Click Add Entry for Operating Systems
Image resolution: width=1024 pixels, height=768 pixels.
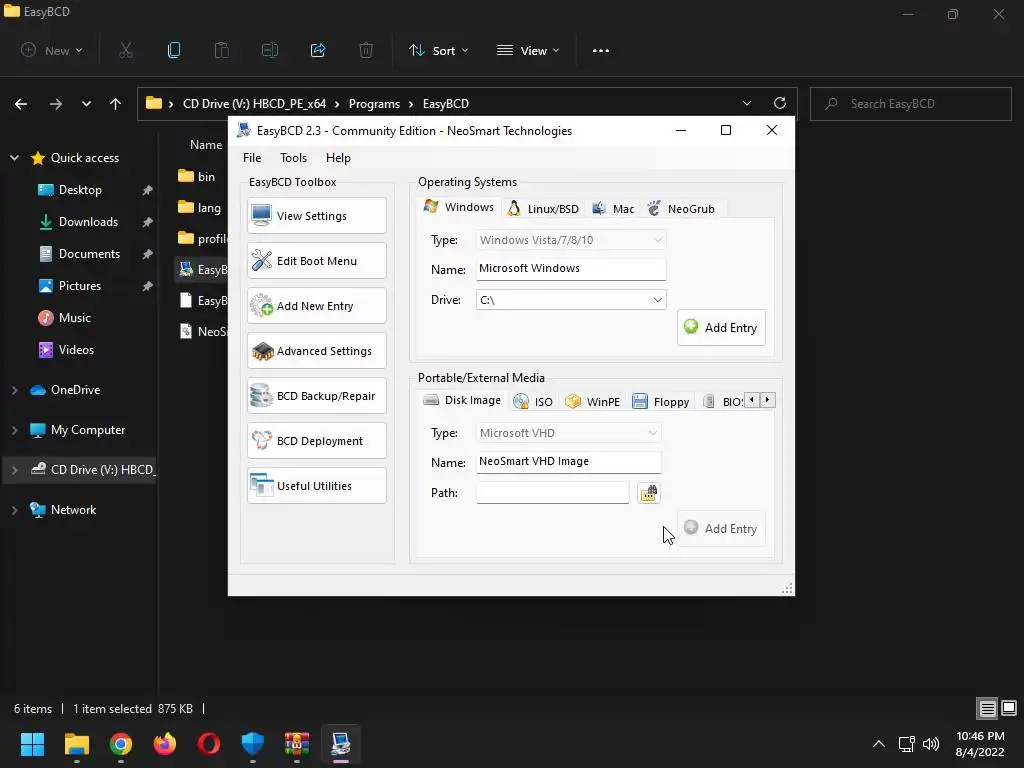coord(721,328)
